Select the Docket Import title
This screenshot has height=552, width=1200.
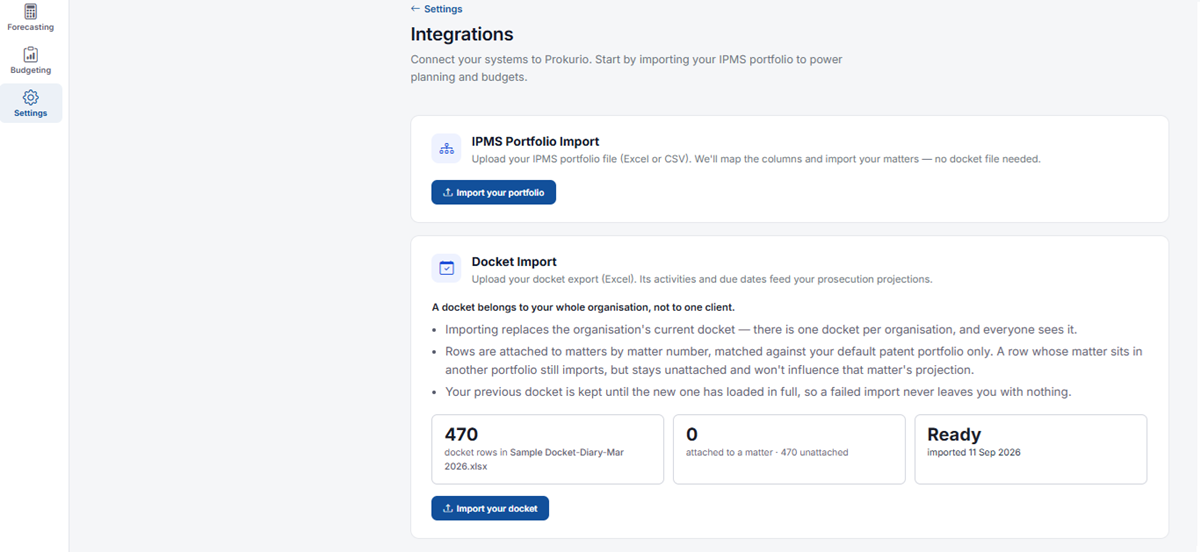(x=514, y=262)
